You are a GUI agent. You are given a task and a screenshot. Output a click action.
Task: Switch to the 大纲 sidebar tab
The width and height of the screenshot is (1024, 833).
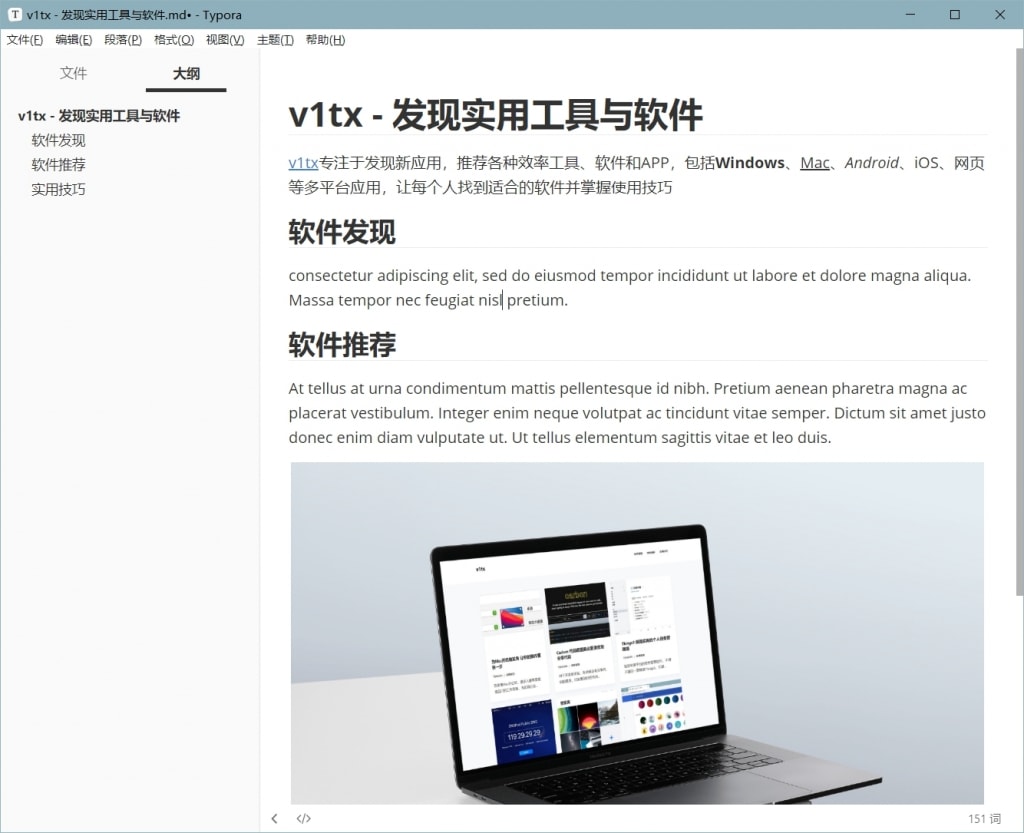[x=186, y=73]
